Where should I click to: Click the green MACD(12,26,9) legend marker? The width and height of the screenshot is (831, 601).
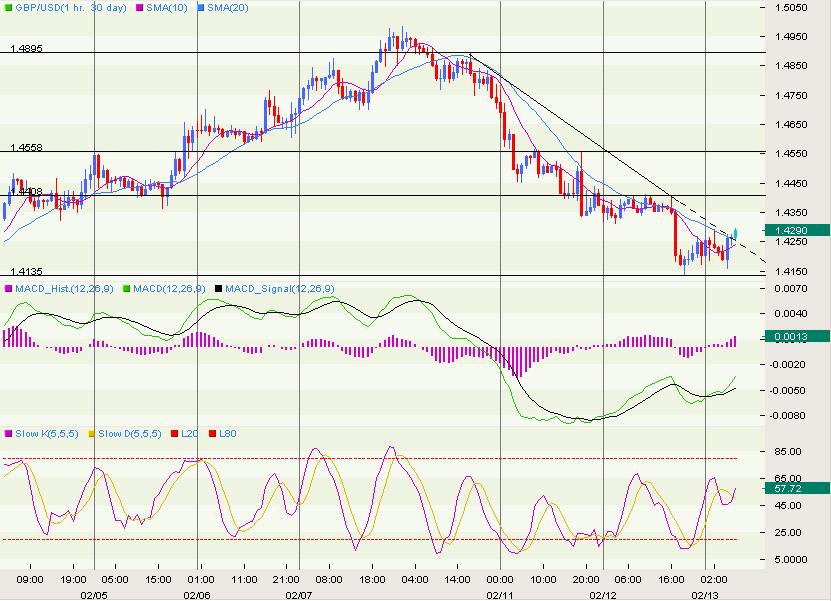126,289
